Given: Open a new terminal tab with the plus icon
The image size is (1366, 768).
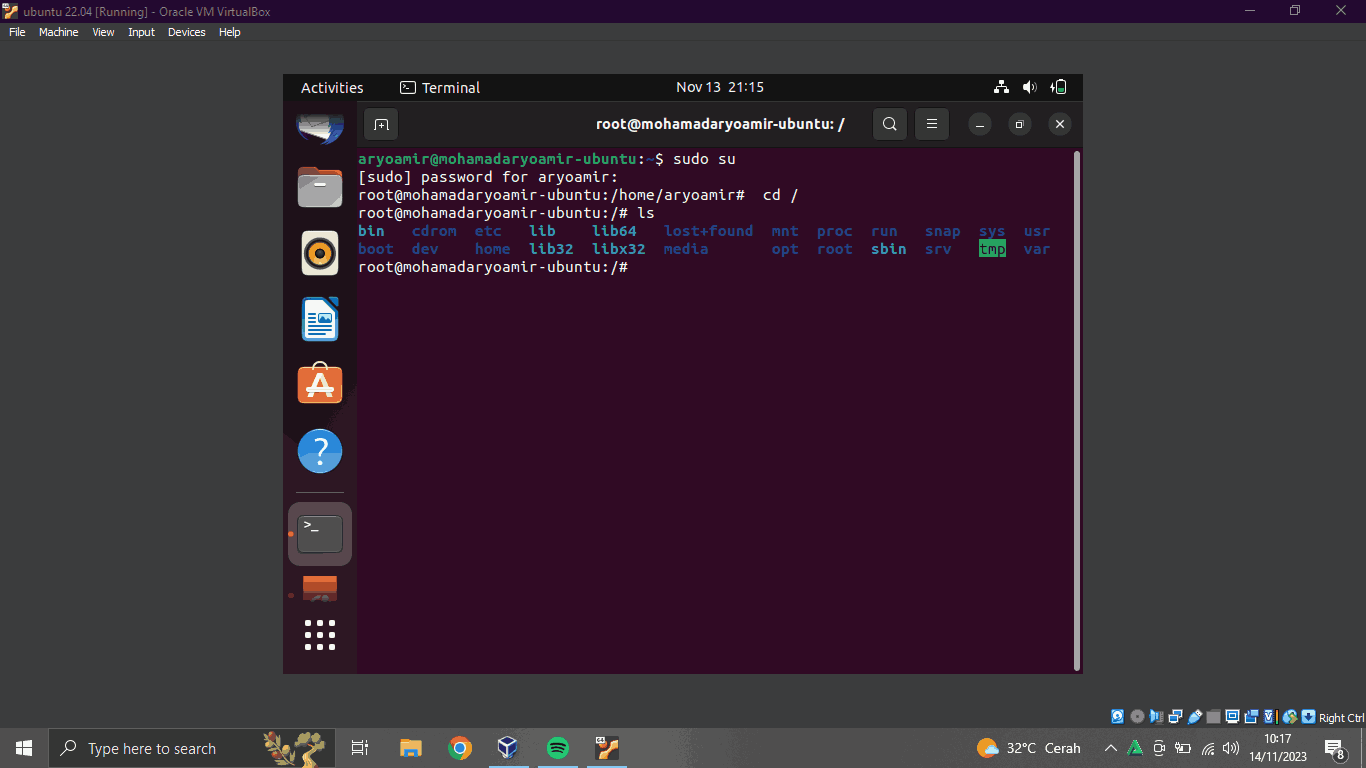Looking at the screenshot, I should (381, 125).
